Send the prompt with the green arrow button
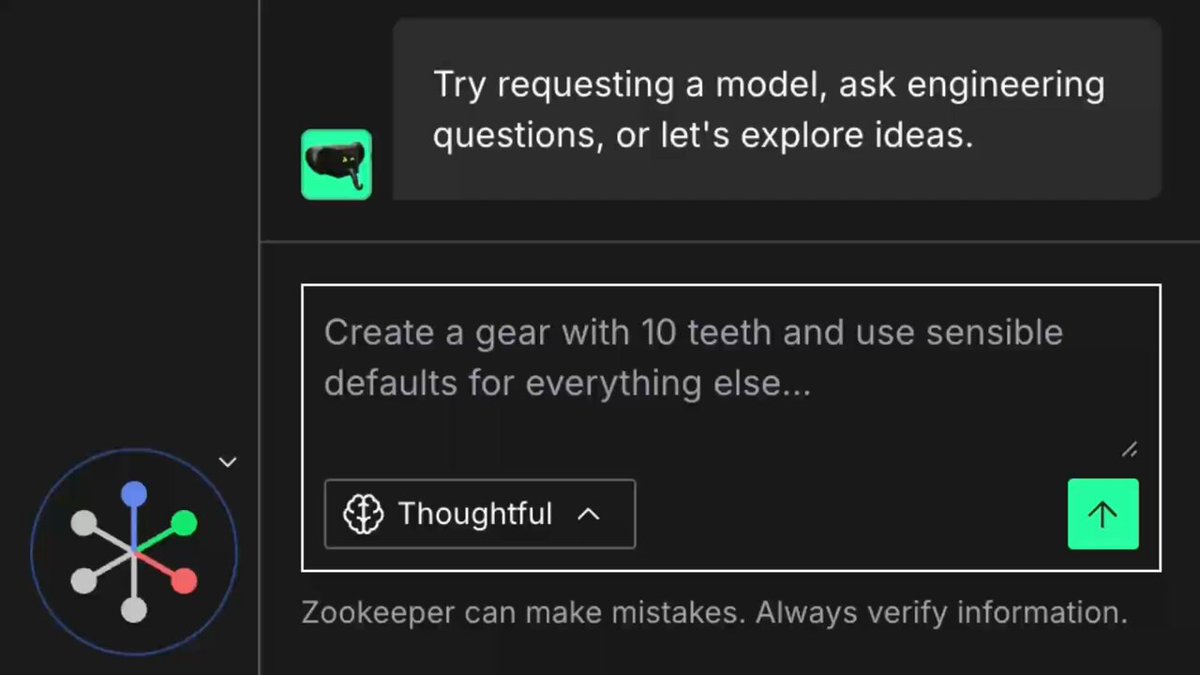Image resolution: width=1200 pixels, height=675 pixels. (1103, 514)
